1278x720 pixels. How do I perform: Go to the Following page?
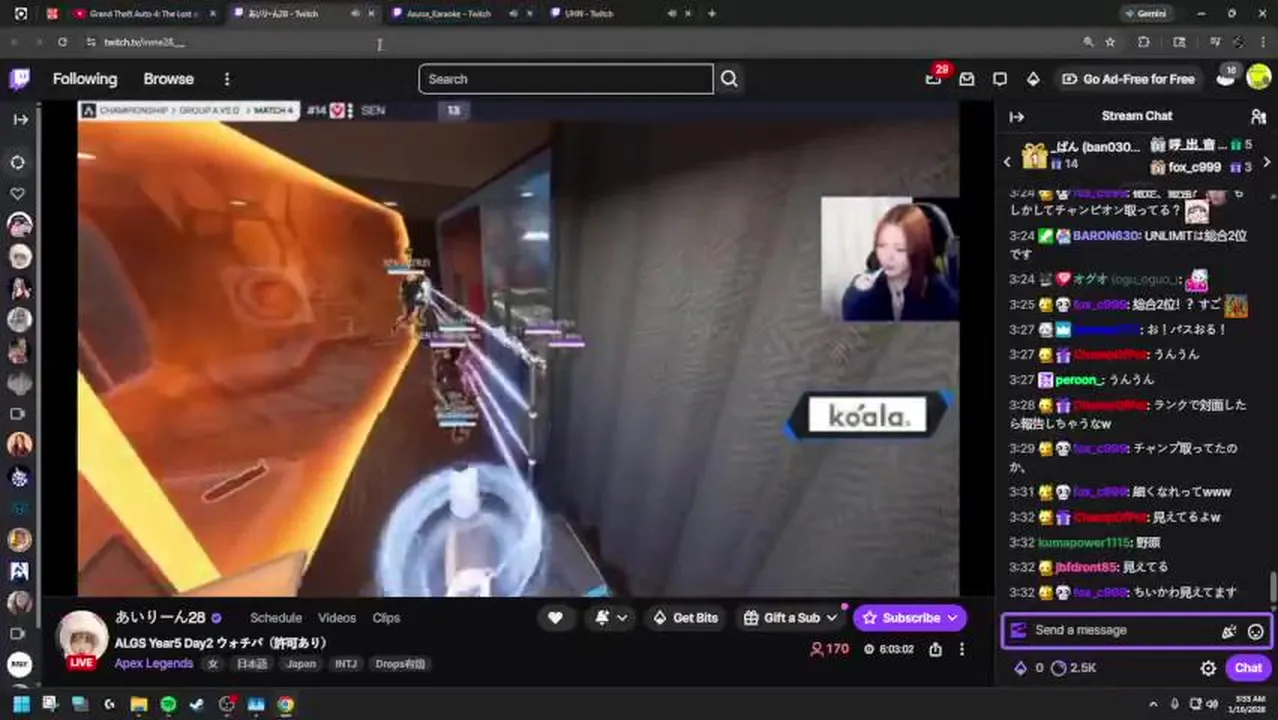tap(85, 79)
